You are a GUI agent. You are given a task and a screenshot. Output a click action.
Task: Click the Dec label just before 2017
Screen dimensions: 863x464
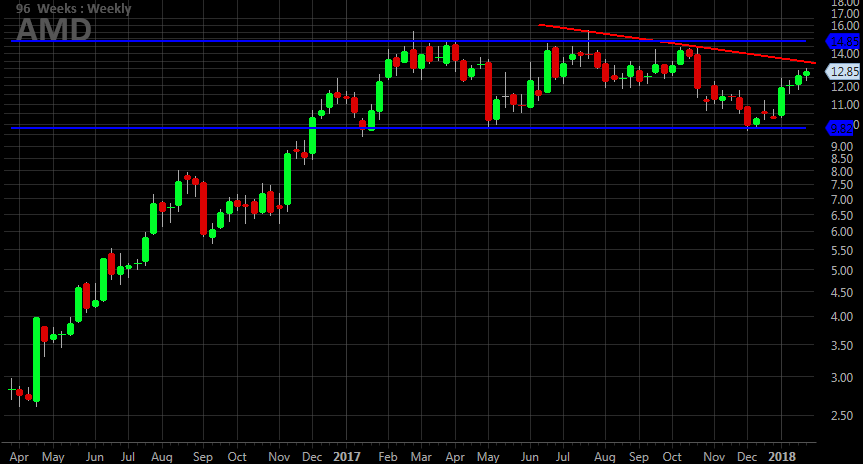(312, 457)
